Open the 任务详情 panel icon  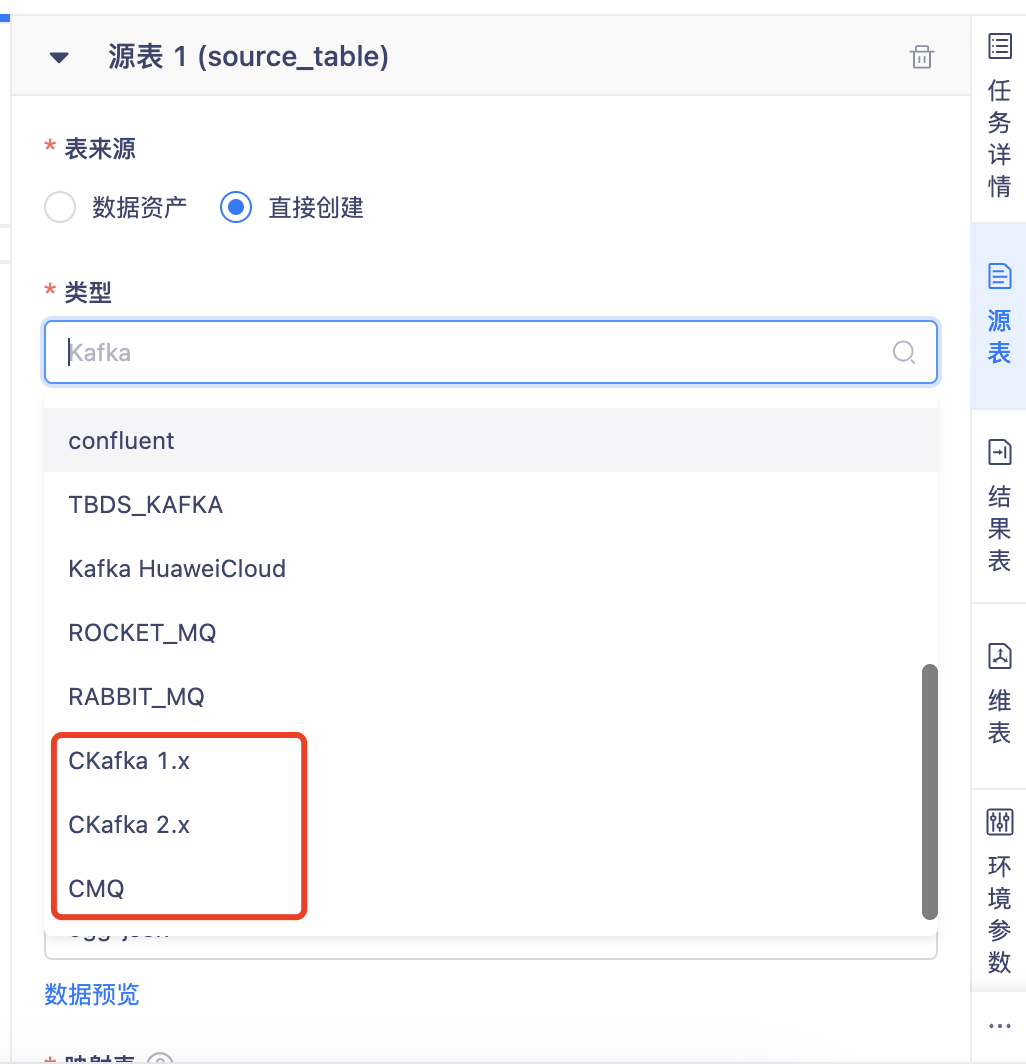click(1000, 47)
